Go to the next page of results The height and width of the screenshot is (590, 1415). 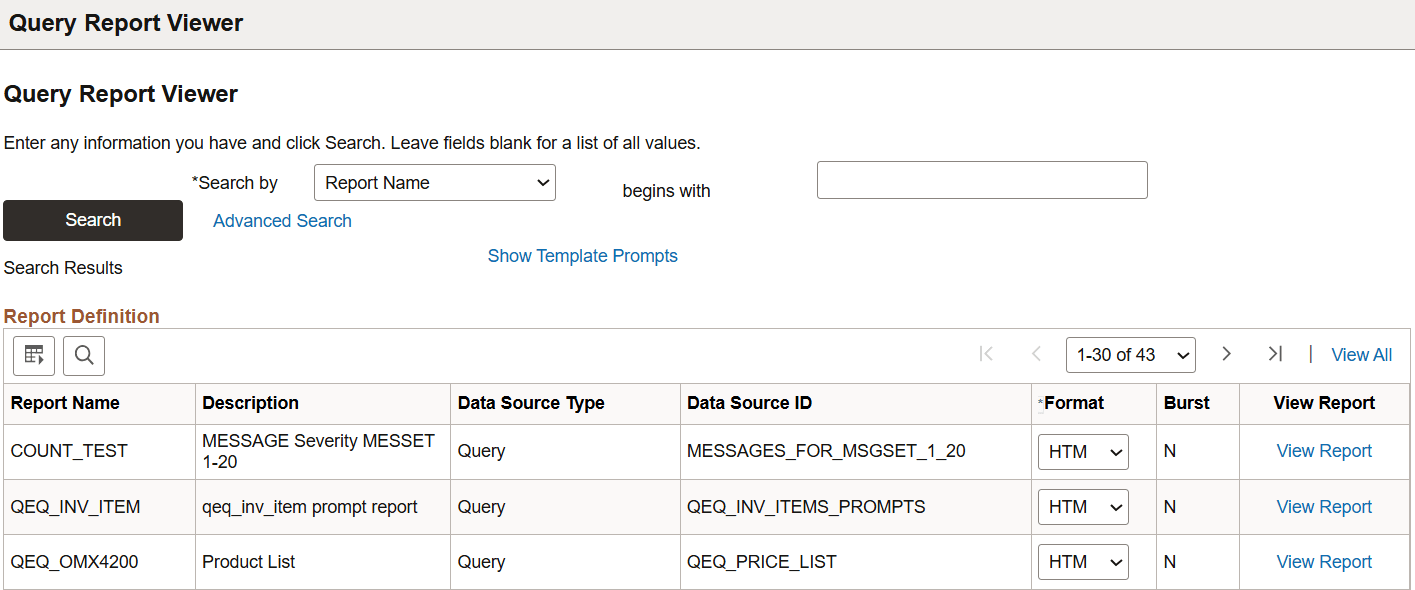tap(1226, 354)
